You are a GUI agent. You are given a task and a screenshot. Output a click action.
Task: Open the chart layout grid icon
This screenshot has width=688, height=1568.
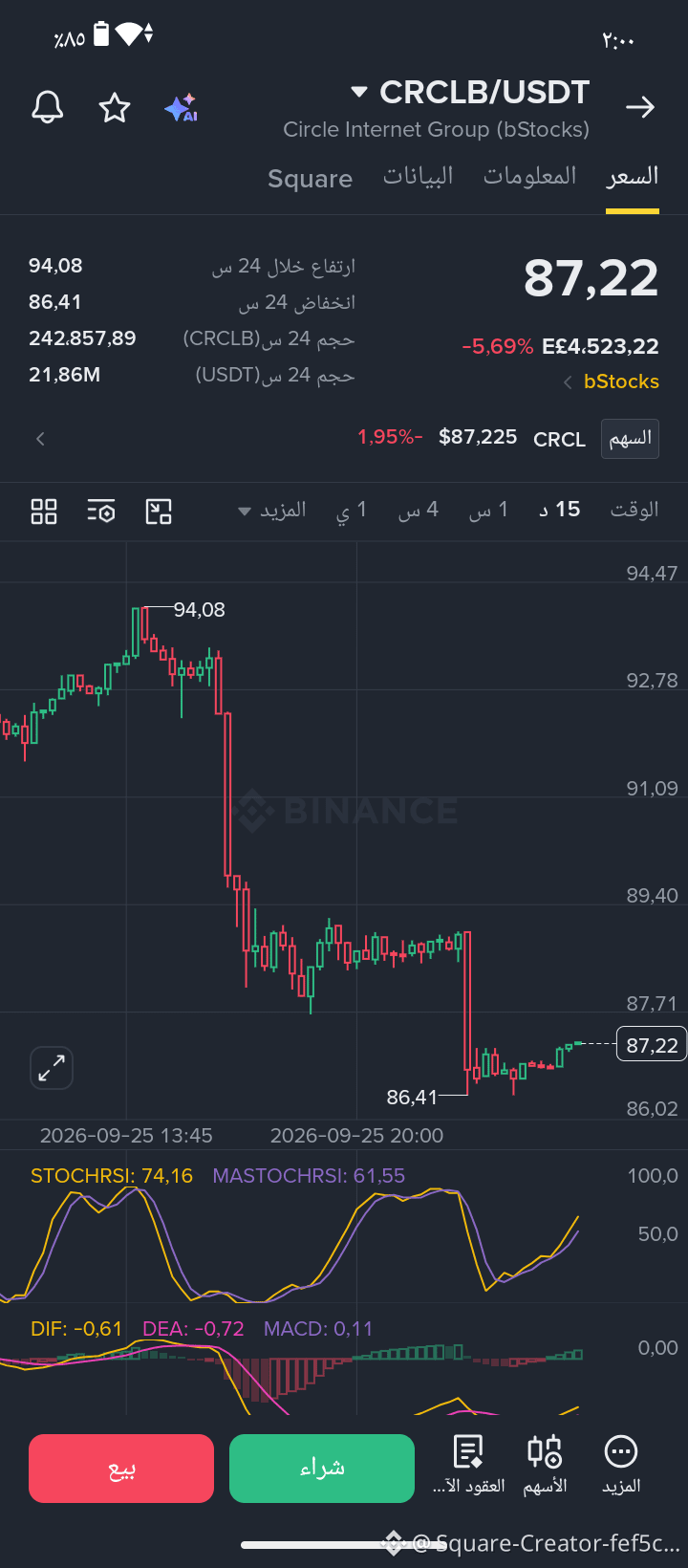tap(44, 512)
